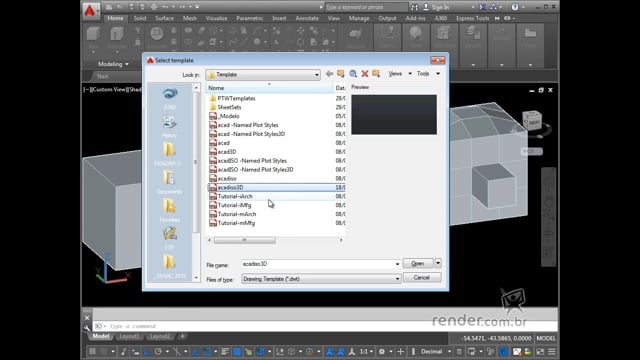Image resolution: width=640 pixels, height=360 pixels.
Task: Expand the File name combo box arrow
Action: [x=397, y=264]
